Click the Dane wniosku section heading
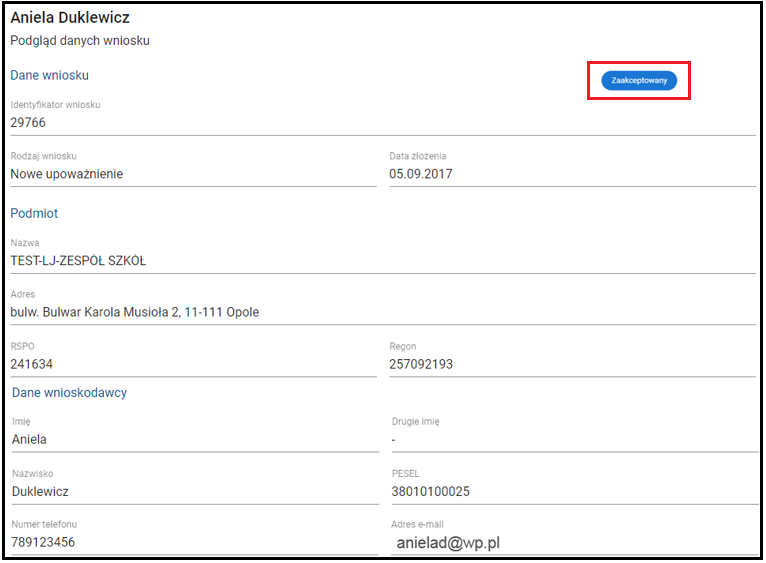 [x=50, y=75]
